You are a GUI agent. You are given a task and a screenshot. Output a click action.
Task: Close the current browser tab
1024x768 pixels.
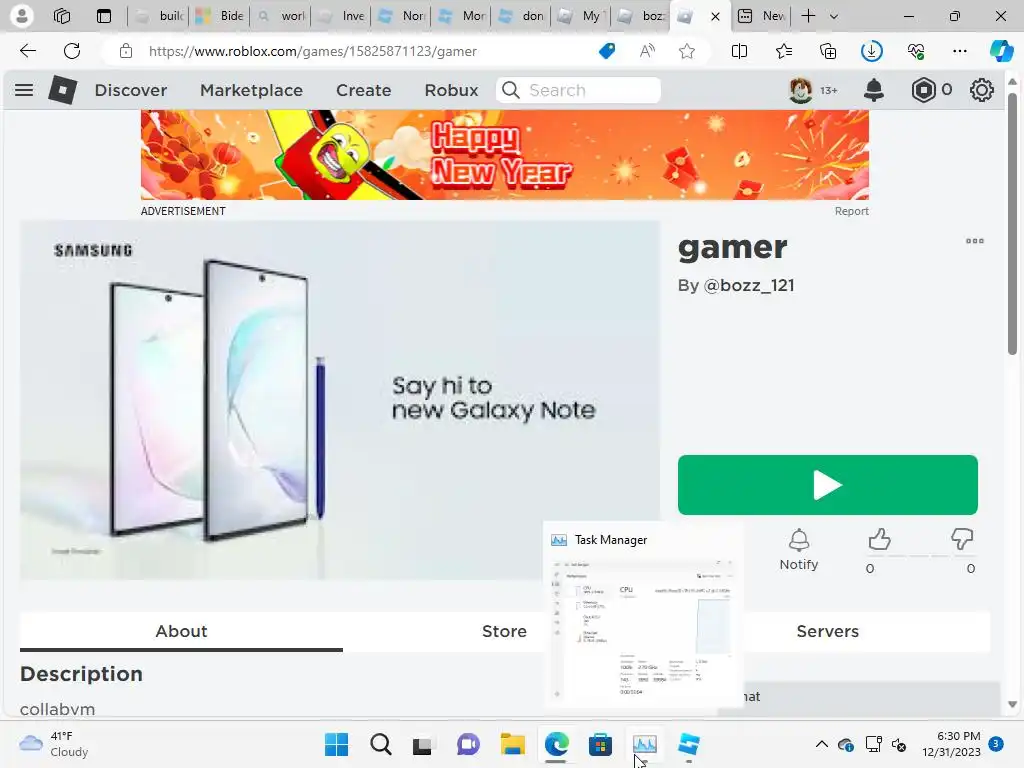click(x=716, y=16)
